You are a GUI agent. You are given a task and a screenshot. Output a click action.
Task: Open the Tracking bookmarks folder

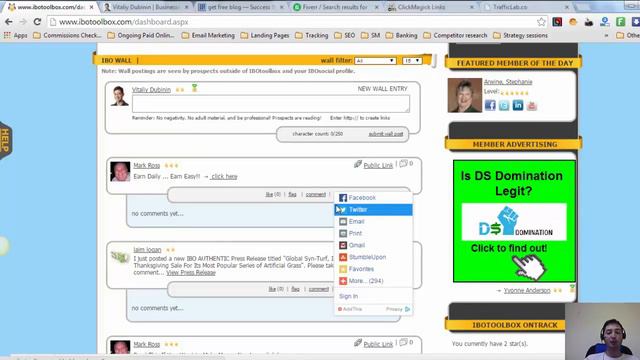pos(312,36)
